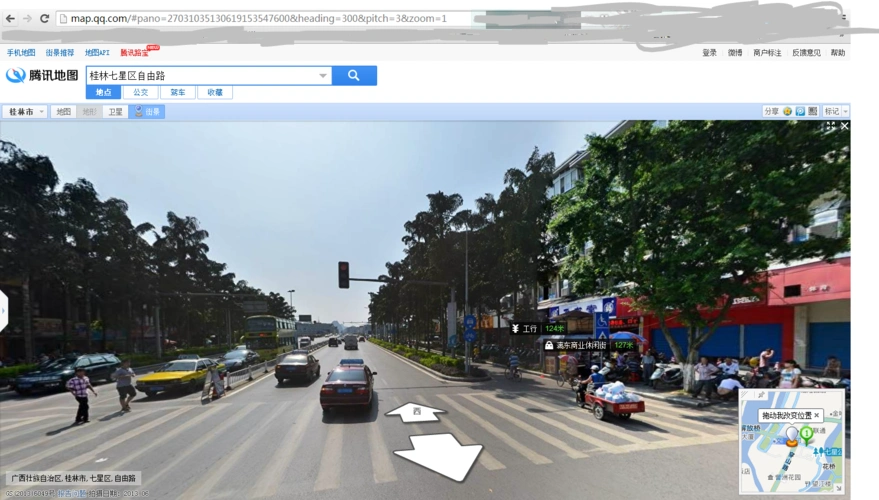Select the 驾车 driving tab

[x=178, y=92]
